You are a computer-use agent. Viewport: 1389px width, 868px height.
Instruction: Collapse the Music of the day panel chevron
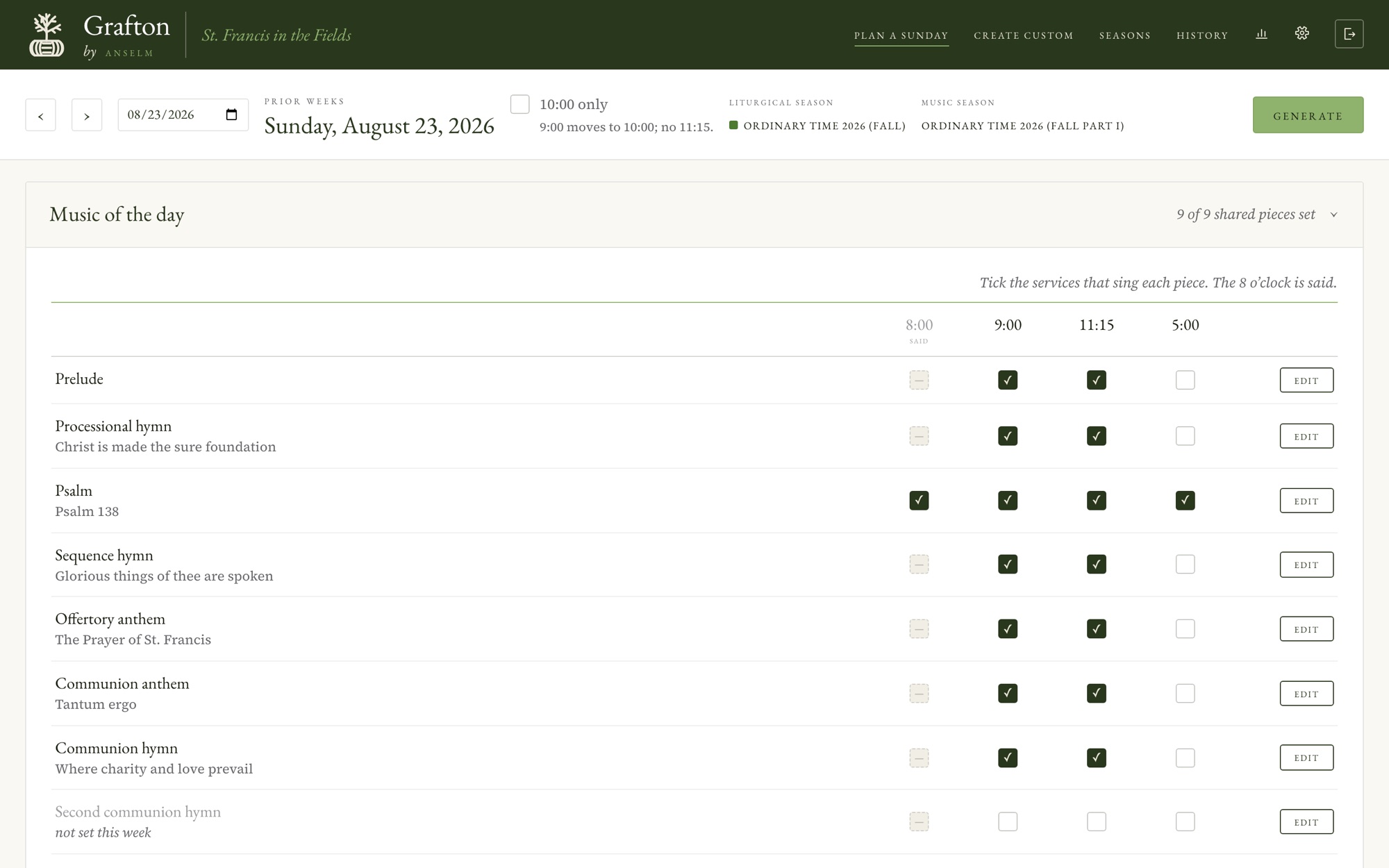(x=1333, y=215)
